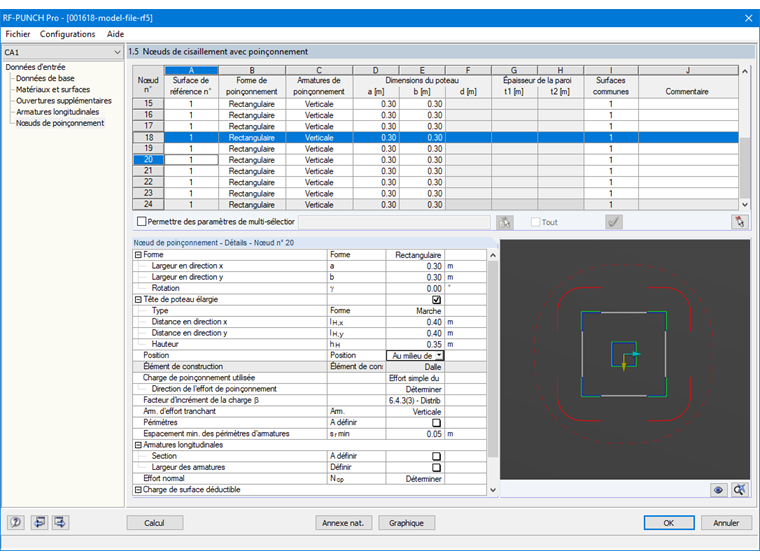760x560 pixels.
Task: Open the Position 'Au milieu de' dropdown
Action: (x=439, y=355)
